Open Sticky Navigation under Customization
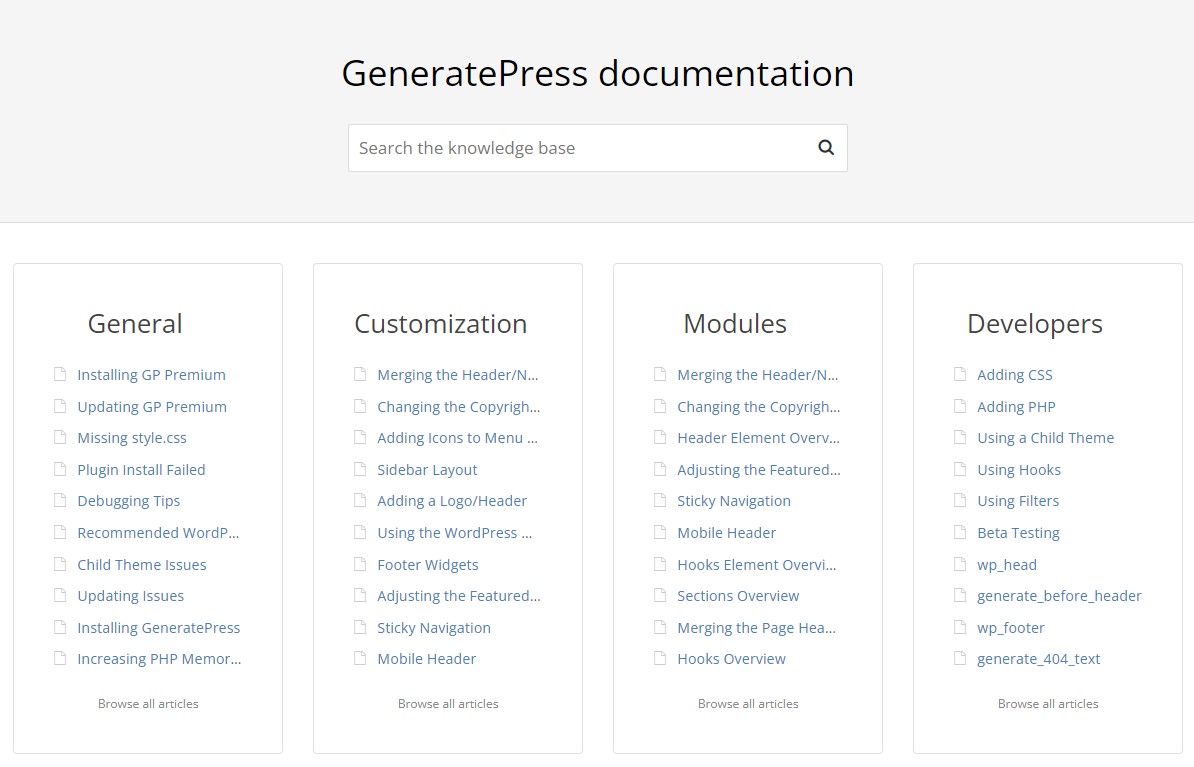This screenshot has width=1194, height=767. [x=434, y=628]
